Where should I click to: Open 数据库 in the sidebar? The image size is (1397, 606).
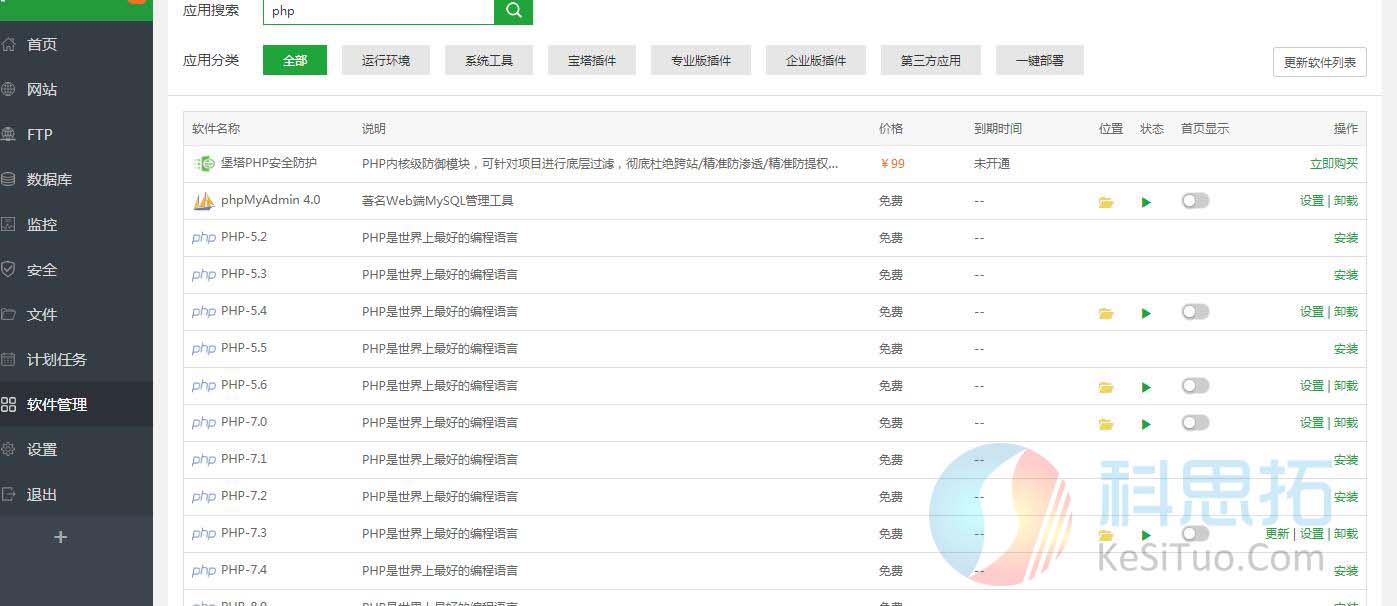[48, 180]
